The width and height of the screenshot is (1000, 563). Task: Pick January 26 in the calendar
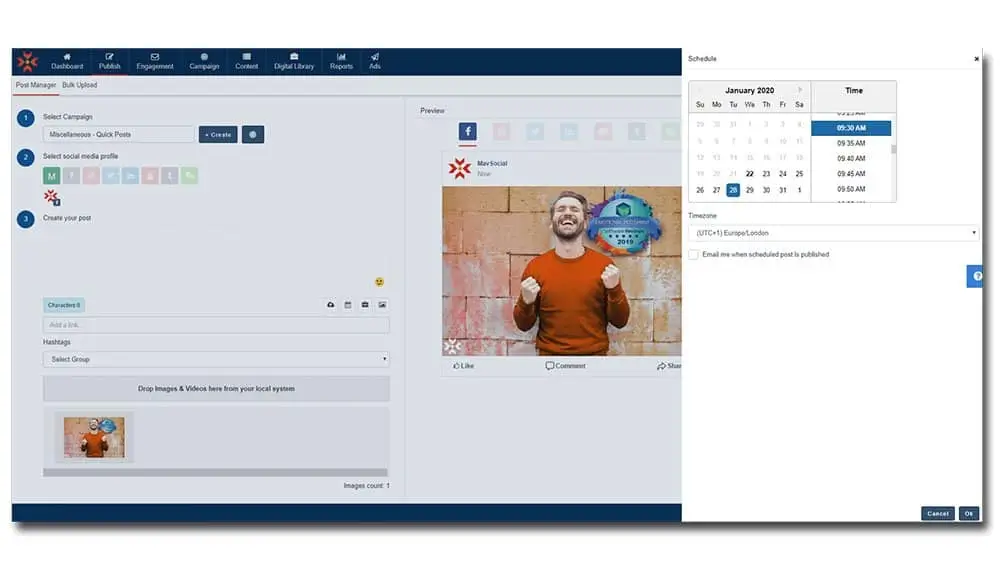(700, 190)
